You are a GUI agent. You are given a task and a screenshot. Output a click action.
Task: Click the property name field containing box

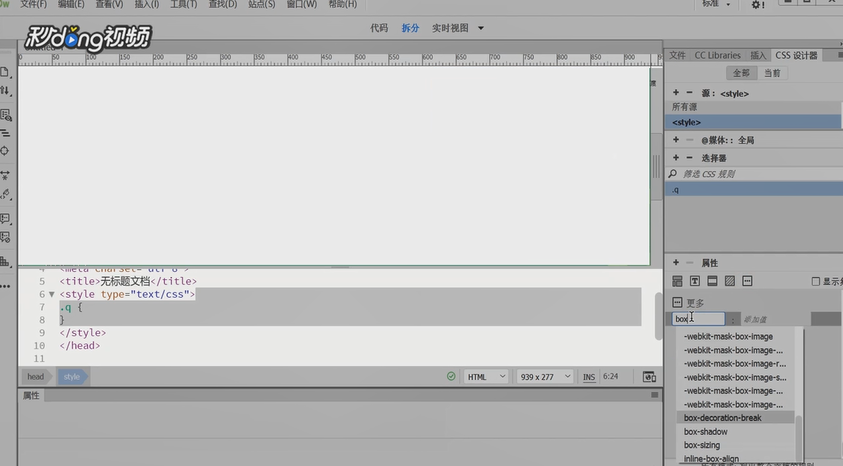tap(698, 319)
